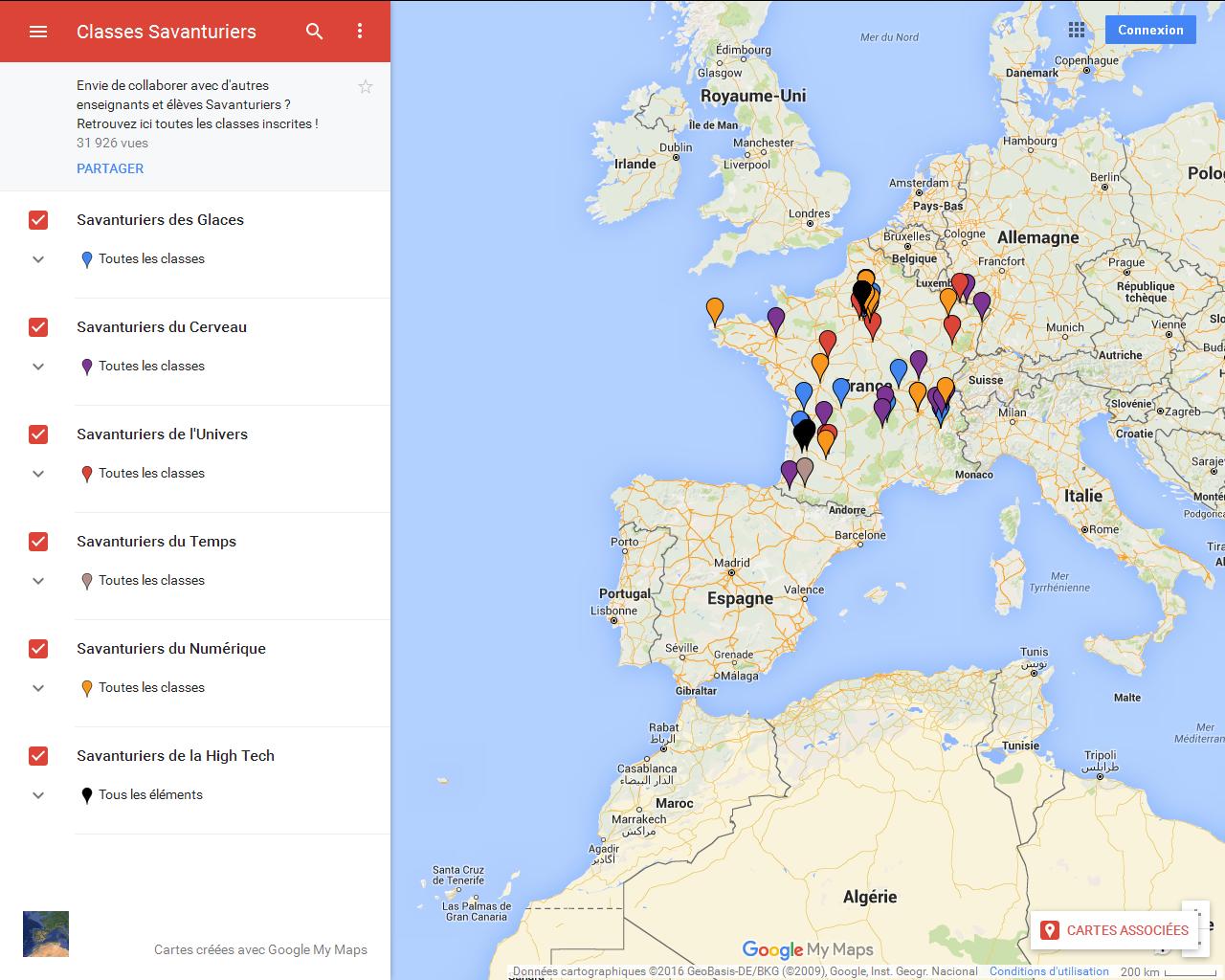Click the PARTAGER share link
The height and width of the screenshot is (980, 1225).
pos(110,168)
